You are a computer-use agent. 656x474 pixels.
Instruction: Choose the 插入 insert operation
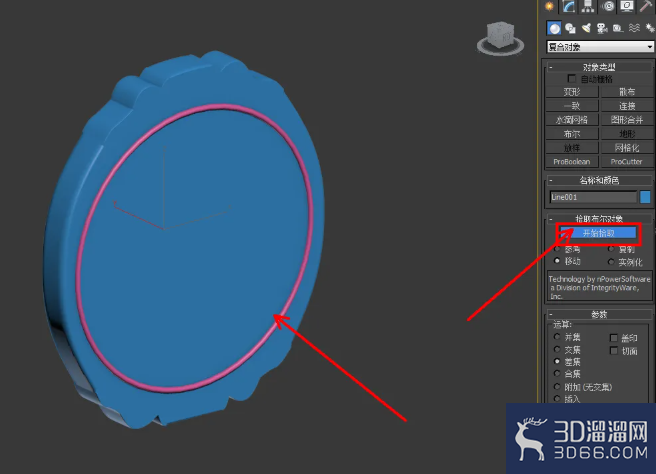point(557,399)
